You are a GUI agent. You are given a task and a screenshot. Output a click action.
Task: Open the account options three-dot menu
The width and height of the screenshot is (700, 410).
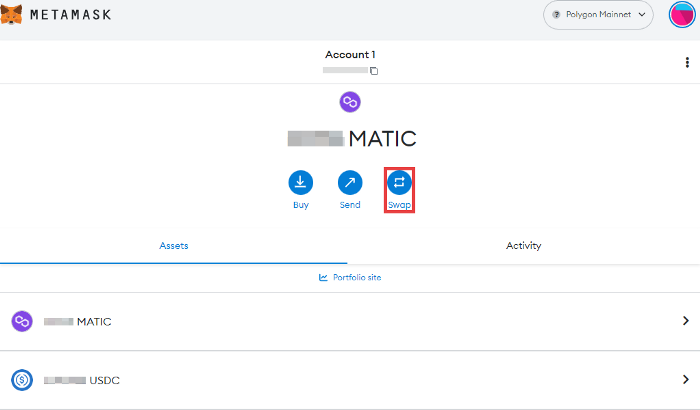click(x=687, y=63)
